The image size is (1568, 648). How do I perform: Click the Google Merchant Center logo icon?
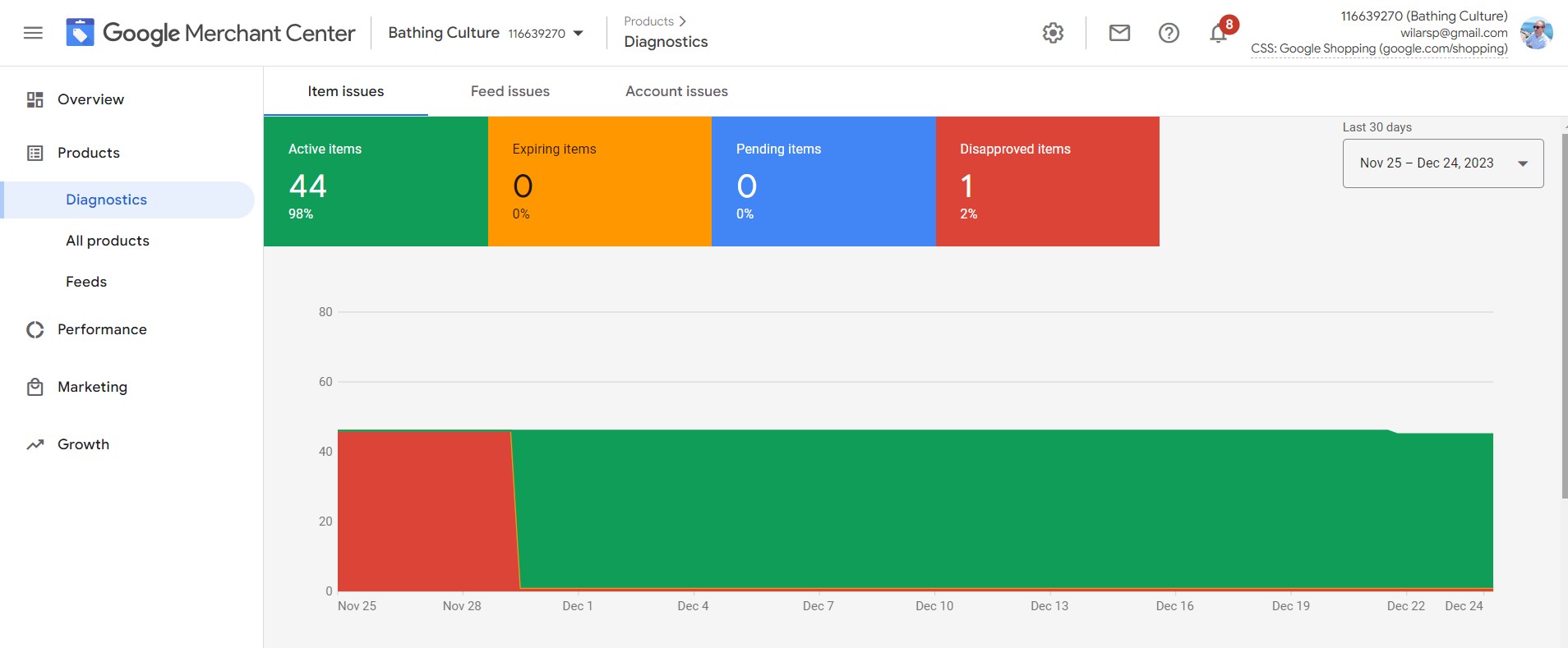[x=80, y=33]
